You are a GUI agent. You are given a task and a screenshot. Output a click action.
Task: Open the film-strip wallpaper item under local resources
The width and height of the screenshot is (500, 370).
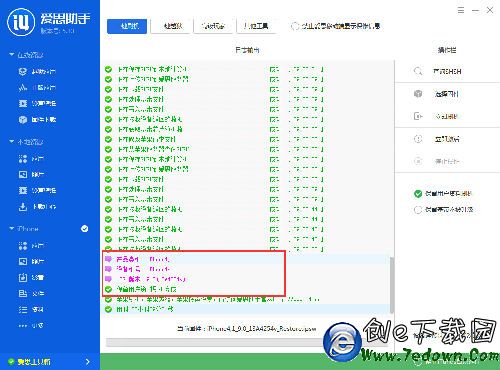[37, 190]
